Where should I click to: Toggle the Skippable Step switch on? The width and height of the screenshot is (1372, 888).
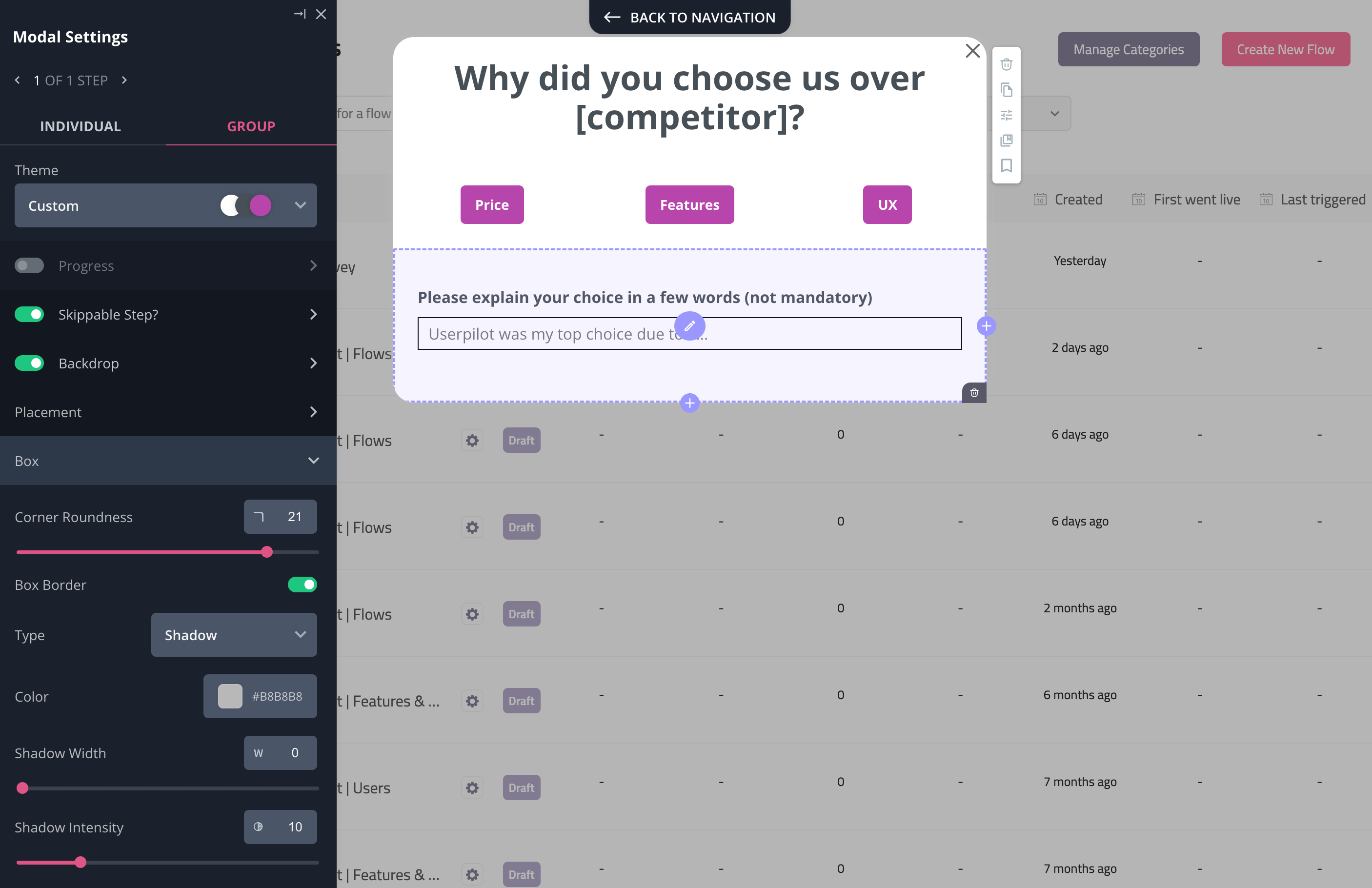pos(29,314)
